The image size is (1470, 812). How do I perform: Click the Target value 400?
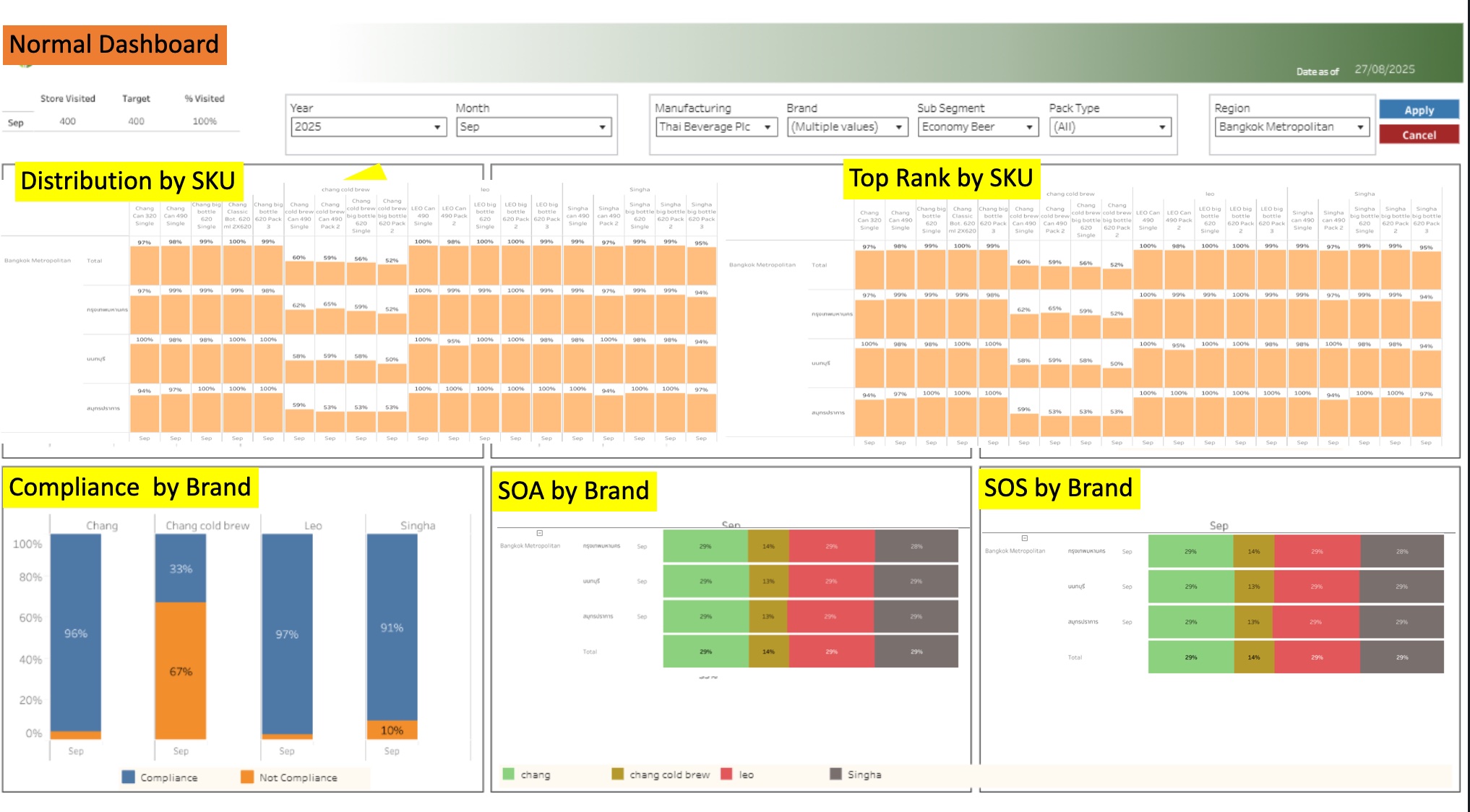tap(136, 121)
